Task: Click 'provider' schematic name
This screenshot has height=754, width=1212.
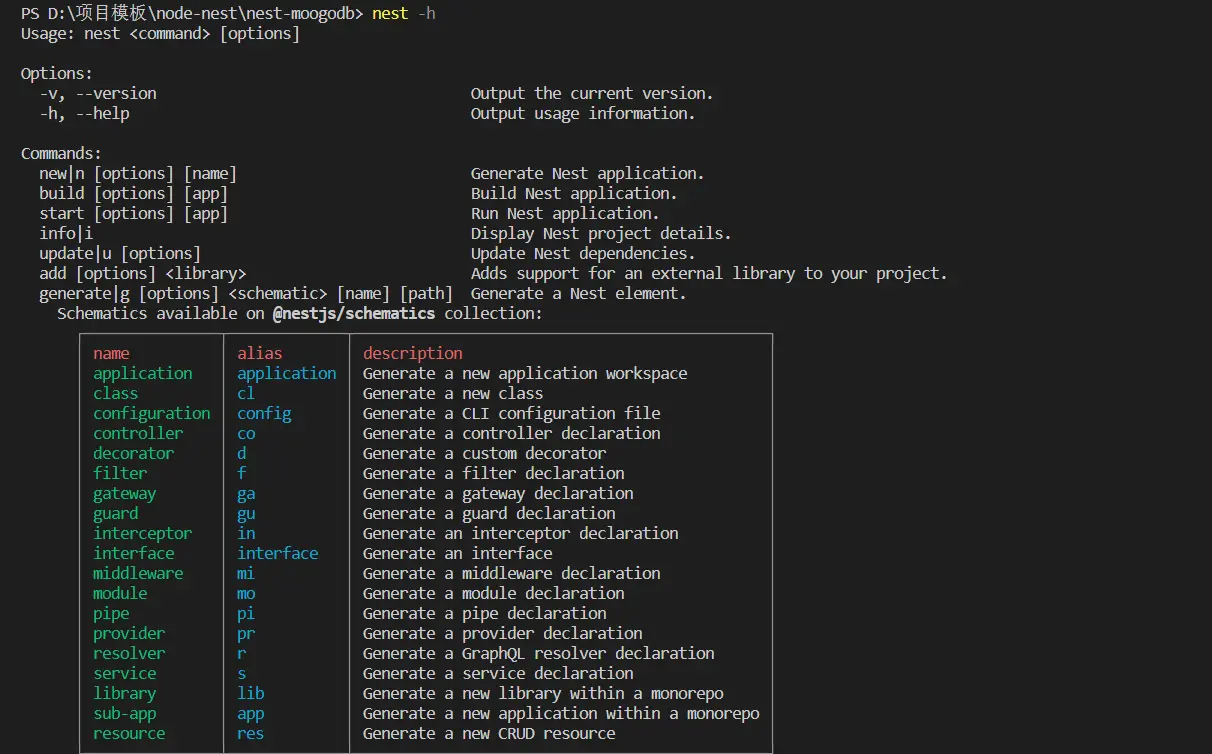Action: tap(129, 633)
